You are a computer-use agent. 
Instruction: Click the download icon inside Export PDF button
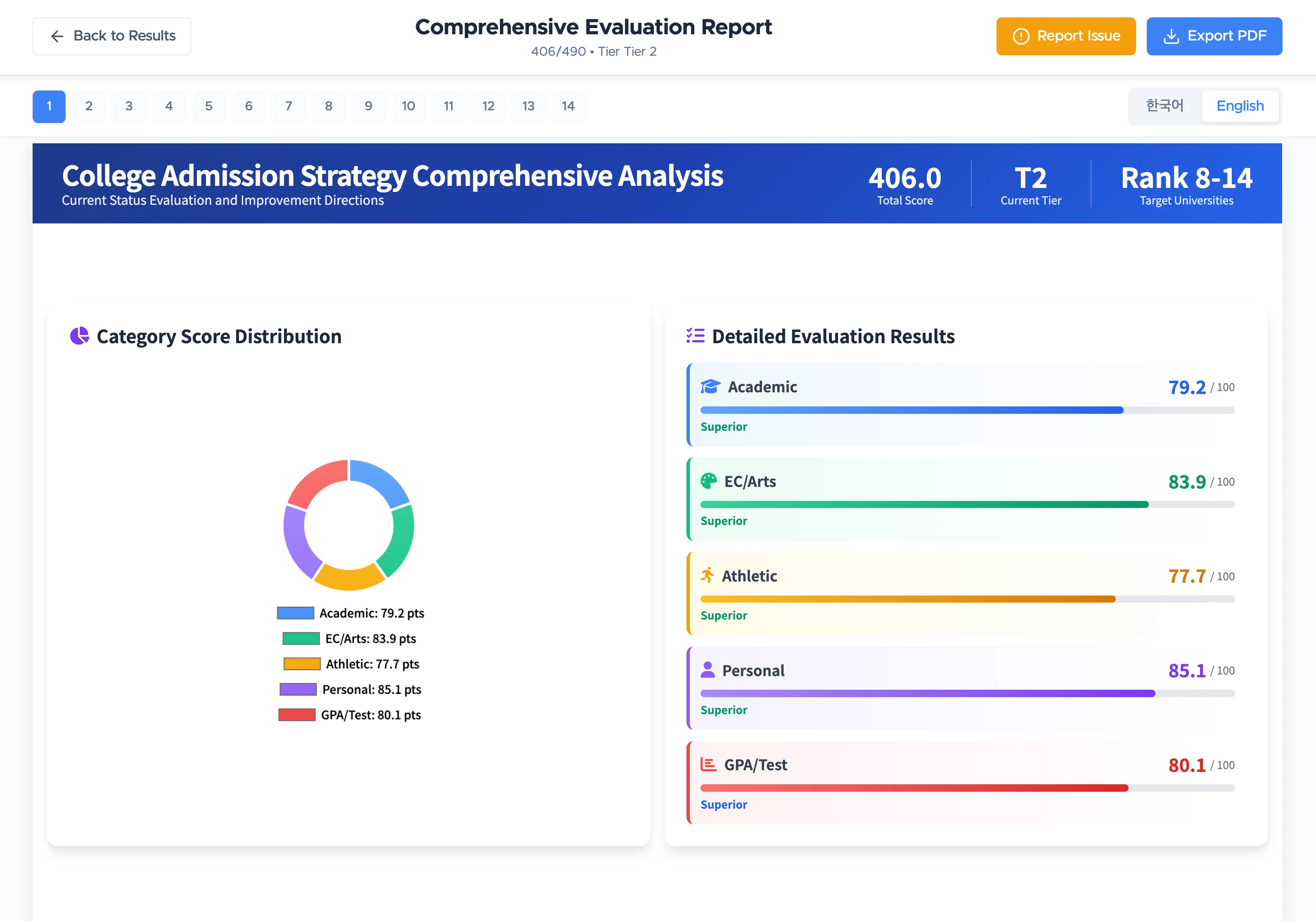[1172, 36]
